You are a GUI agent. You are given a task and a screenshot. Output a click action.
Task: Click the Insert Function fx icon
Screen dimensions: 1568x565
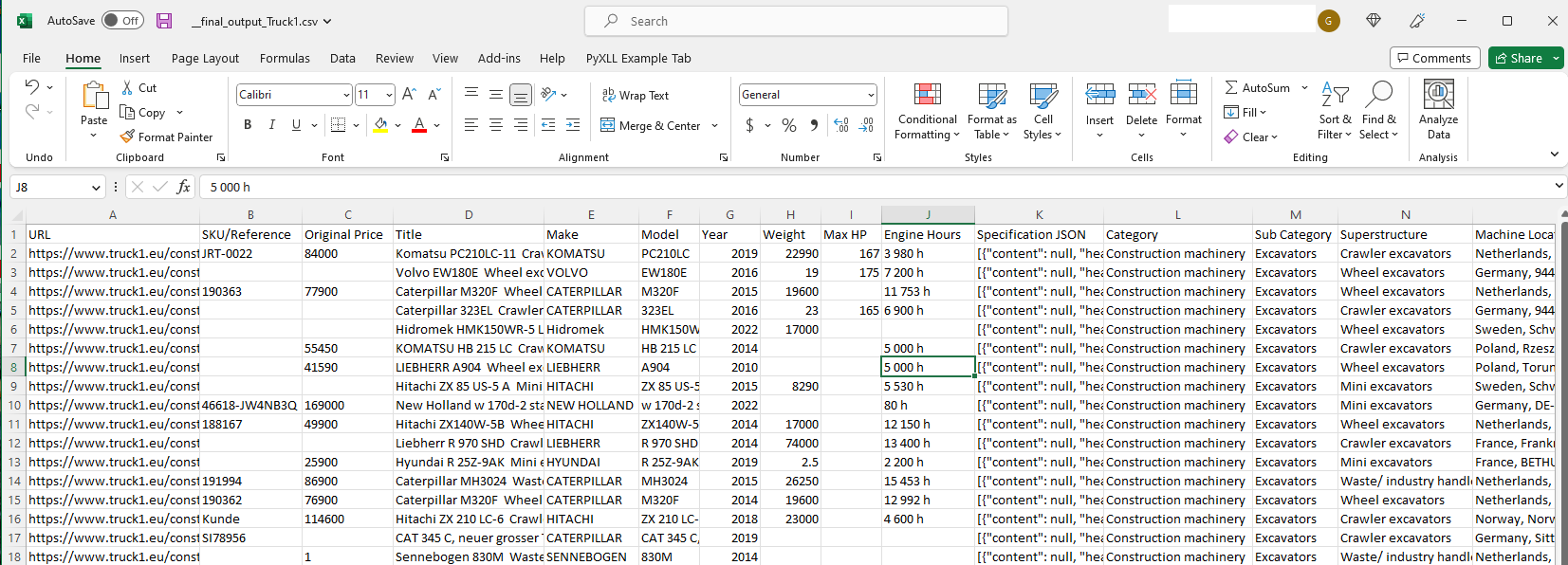coord(183,187)
